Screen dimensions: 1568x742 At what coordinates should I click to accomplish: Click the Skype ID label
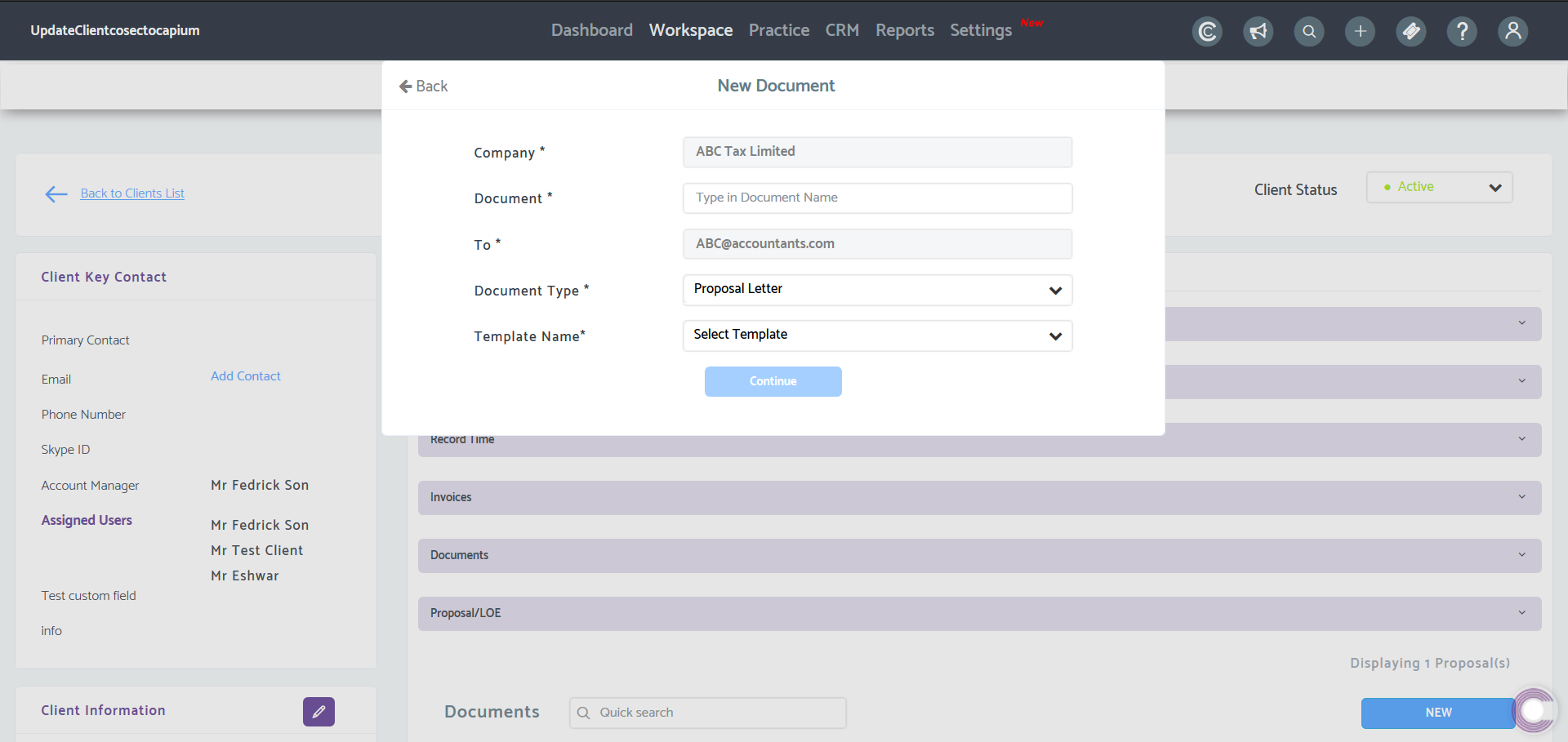(65, 450)
